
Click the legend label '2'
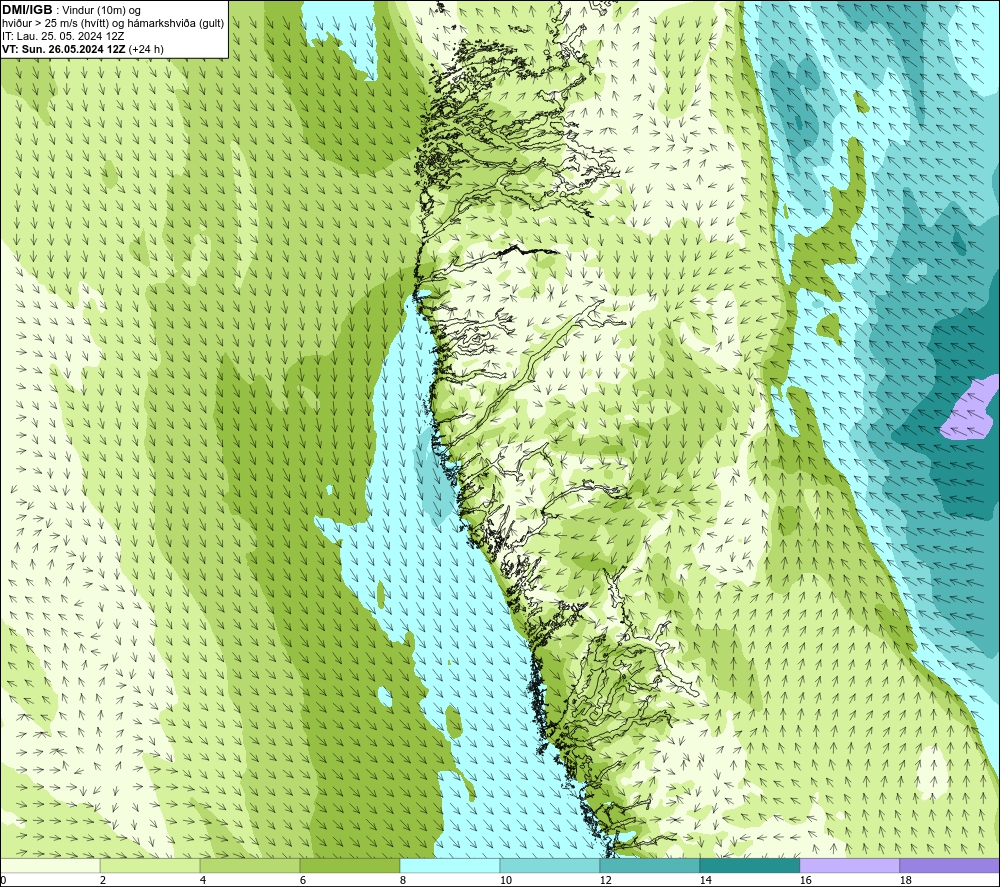[x=103, y=881]
